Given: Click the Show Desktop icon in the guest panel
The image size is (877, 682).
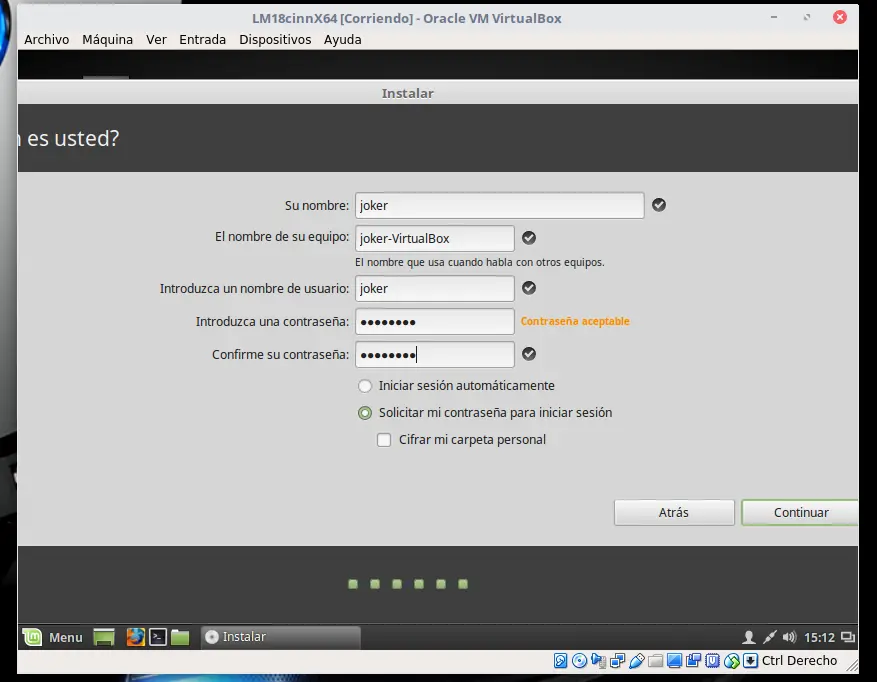Looking at the screenshot, I should [x=104, y=637].
